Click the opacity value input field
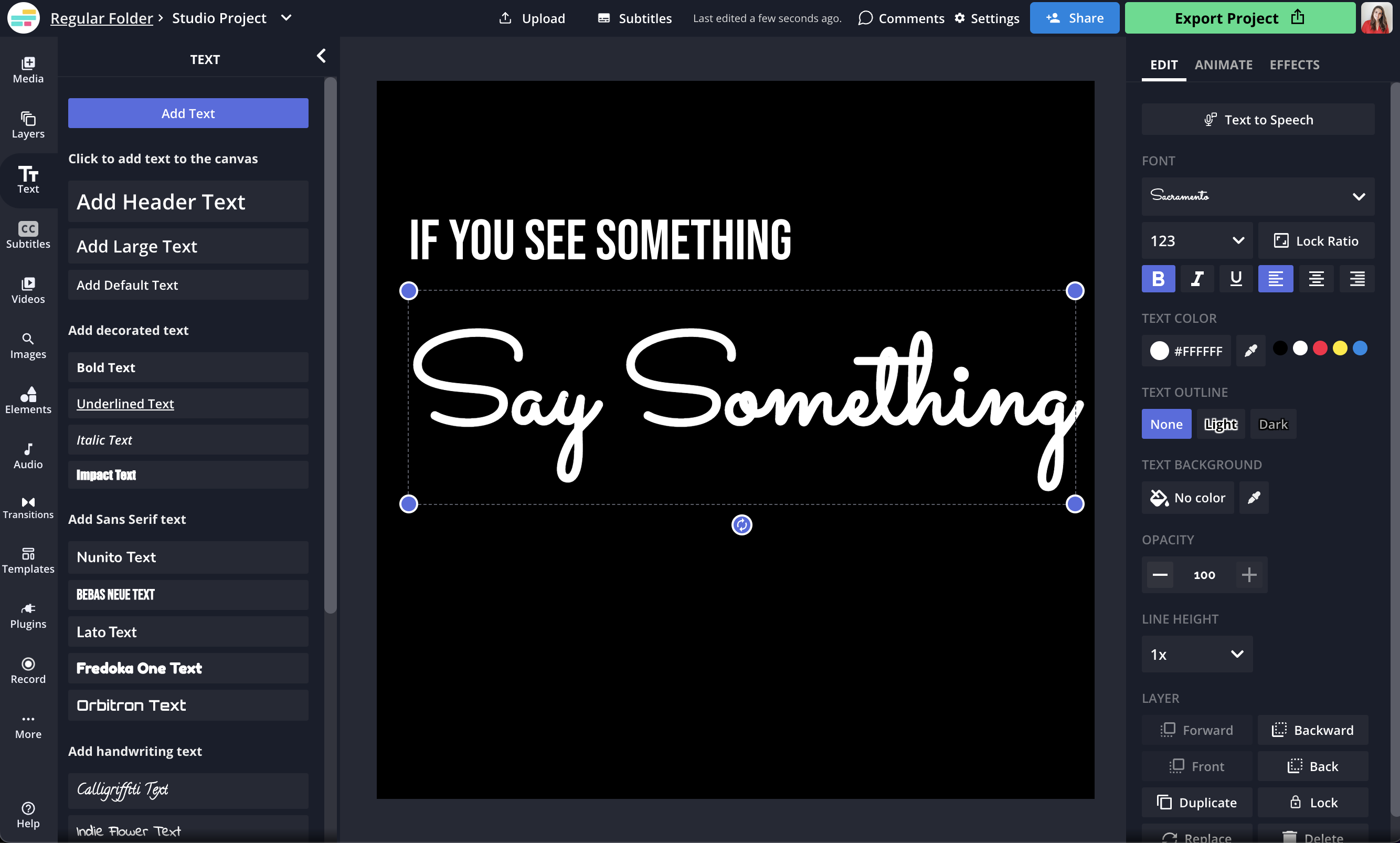 tap(1204, 574)
